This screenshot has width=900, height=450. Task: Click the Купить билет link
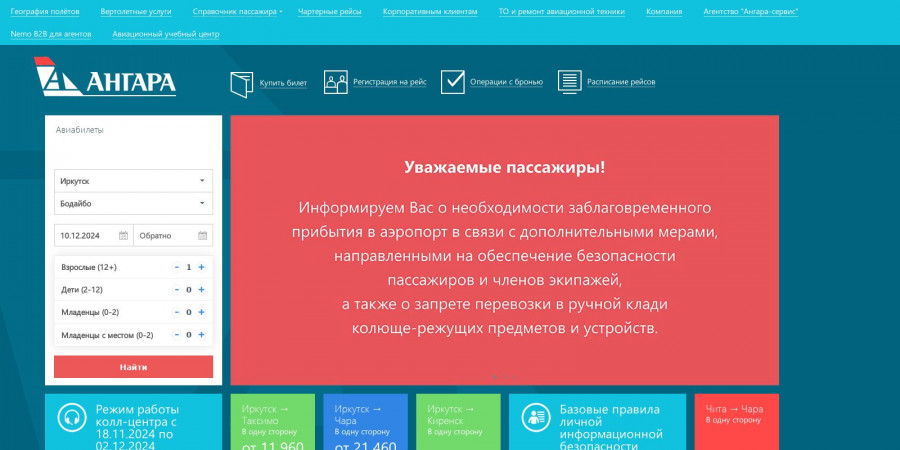point(283,83)
